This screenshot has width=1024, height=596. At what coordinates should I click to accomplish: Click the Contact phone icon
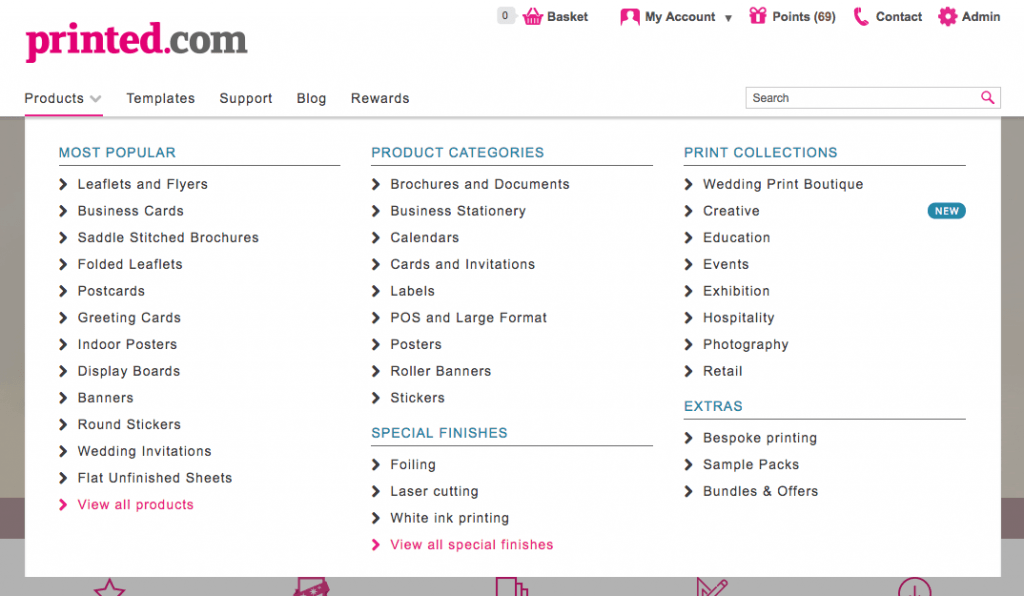pos(860,16)
